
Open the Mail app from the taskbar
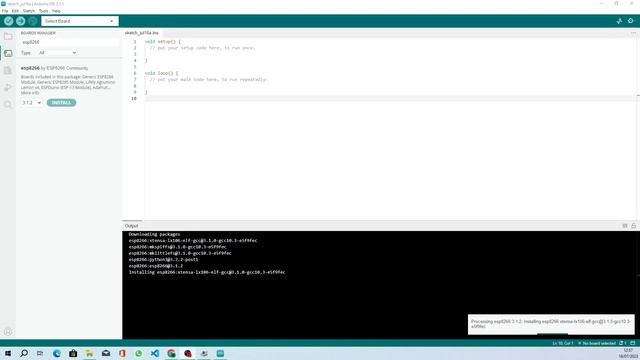[106, 353]
